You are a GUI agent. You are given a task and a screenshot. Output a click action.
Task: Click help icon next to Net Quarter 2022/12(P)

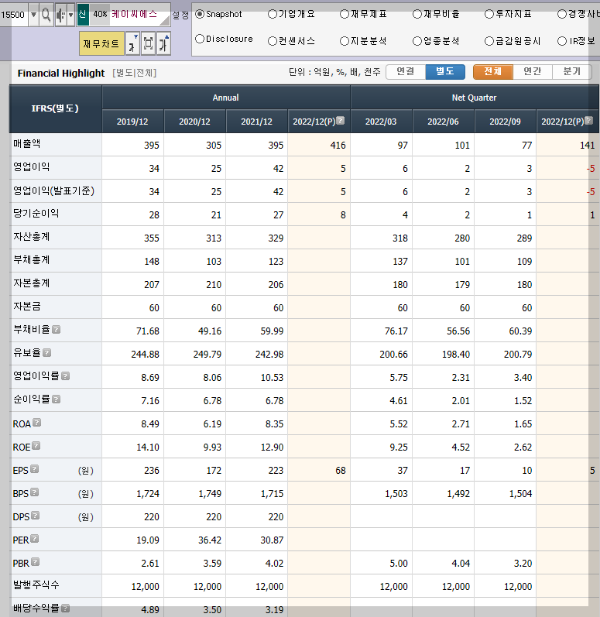tap(589, 120)
